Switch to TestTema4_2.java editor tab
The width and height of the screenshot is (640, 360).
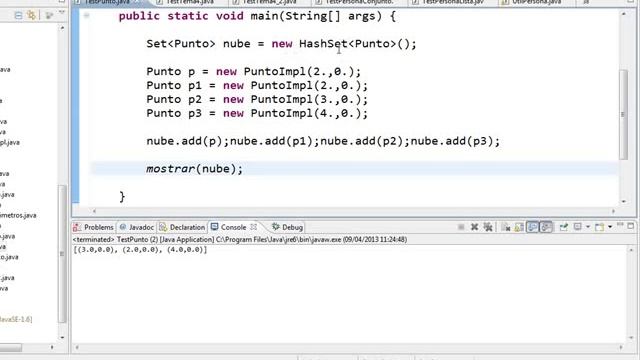265,2
